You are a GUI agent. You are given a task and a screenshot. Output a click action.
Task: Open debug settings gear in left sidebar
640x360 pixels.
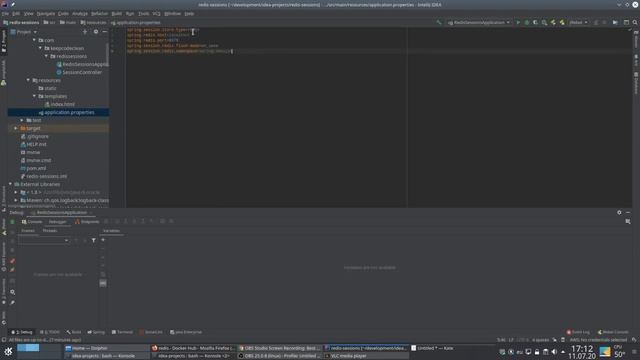click(x=13, y=292)
